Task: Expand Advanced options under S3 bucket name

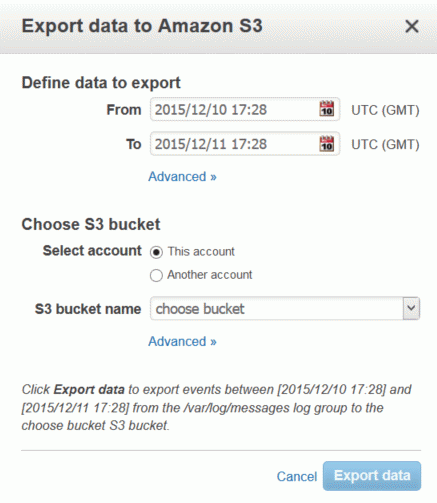Action: (x=182, y=341)
